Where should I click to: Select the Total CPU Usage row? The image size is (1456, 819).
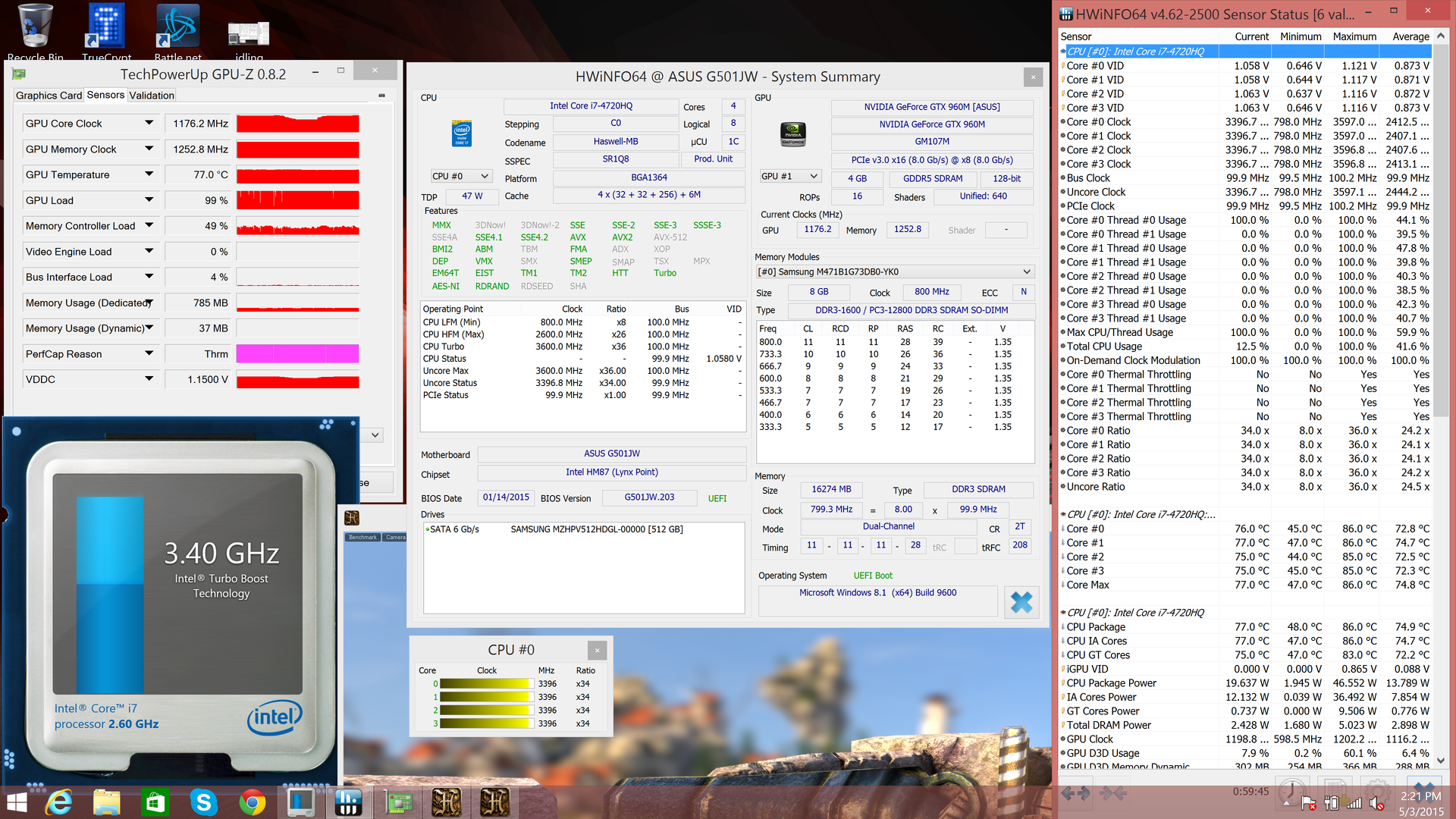coord(1245,347)
